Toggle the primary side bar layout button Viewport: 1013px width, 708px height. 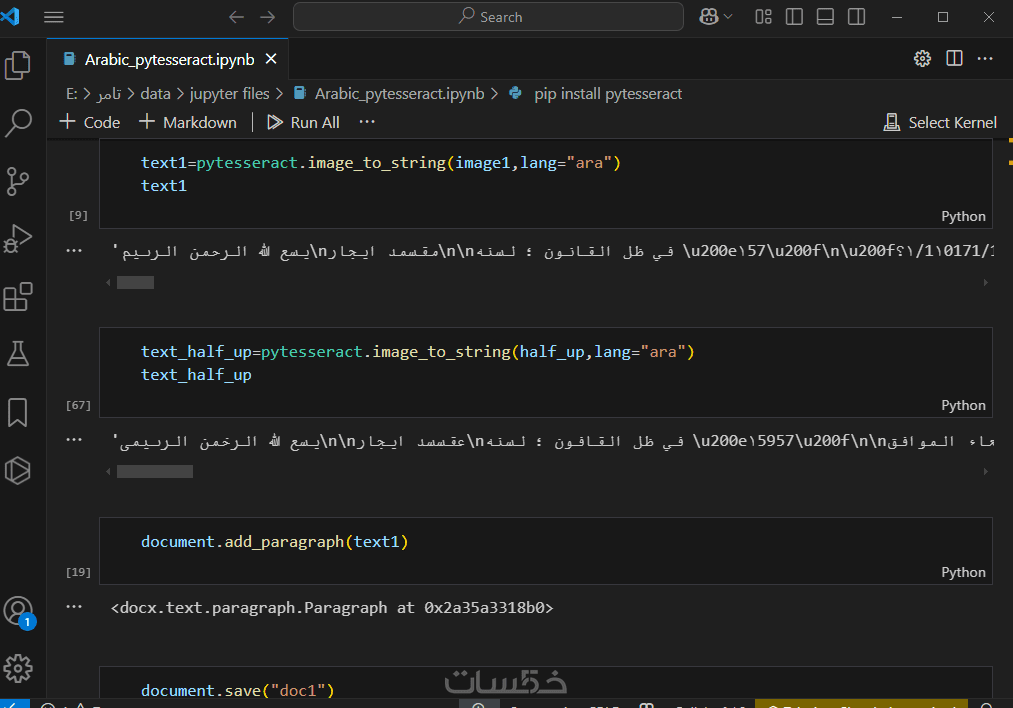794,17
